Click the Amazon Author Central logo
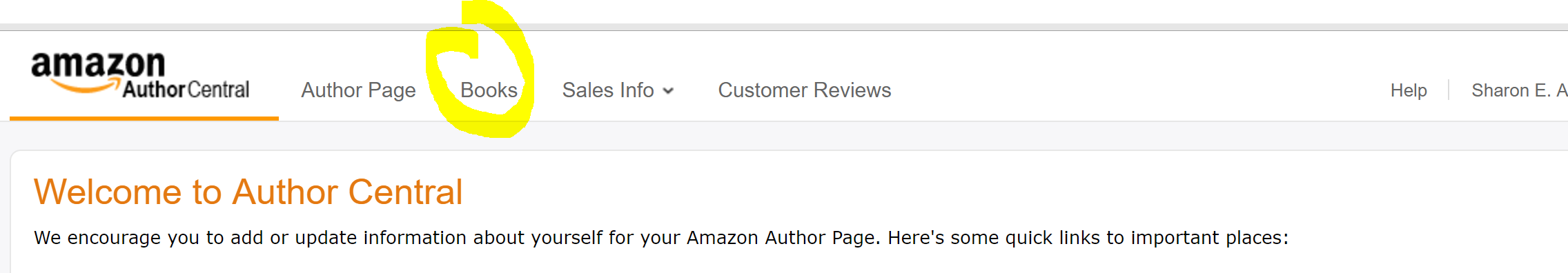Image resolution: width=1568 pixels, height=273 pixels. point(140,75)
